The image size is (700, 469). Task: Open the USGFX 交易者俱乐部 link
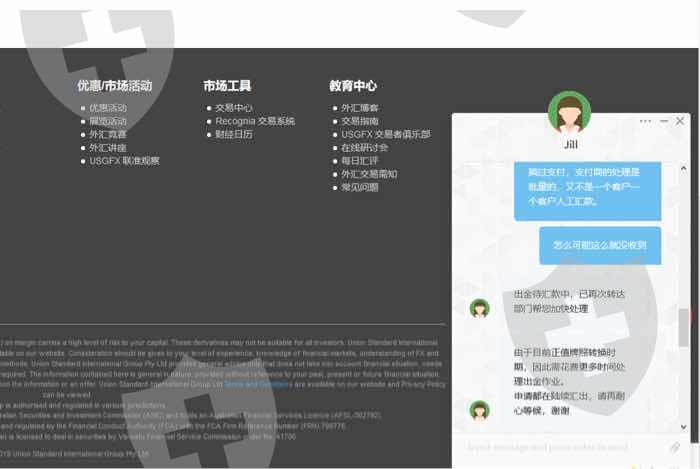pos(386,134)
